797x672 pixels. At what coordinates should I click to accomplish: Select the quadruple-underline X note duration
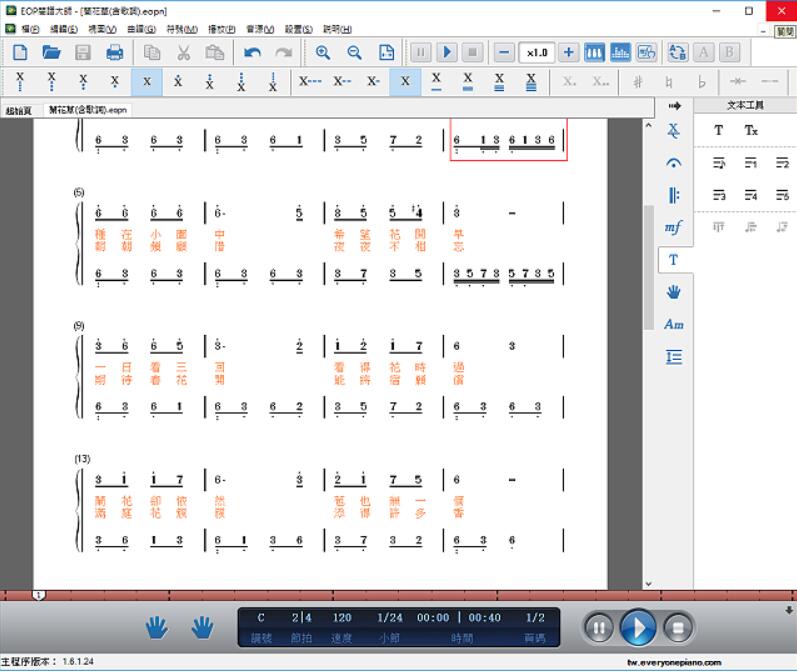pyautogui.click(x=531, y=82)
